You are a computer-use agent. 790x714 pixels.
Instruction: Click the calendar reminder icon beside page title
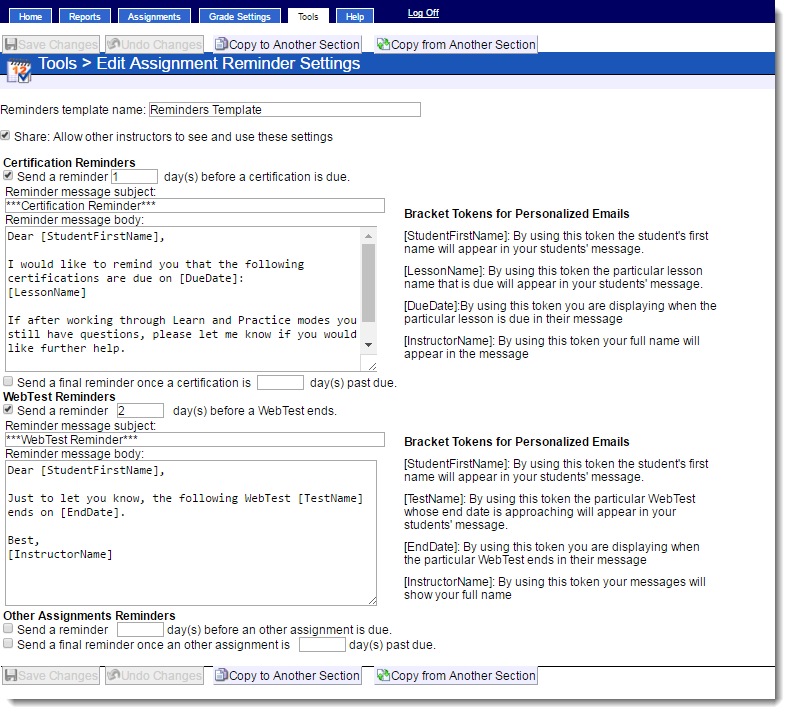20,70
